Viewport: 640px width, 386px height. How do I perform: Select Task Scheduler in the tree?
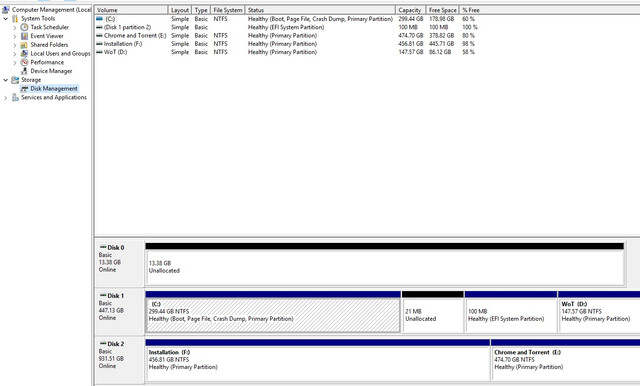pos(49,27)
